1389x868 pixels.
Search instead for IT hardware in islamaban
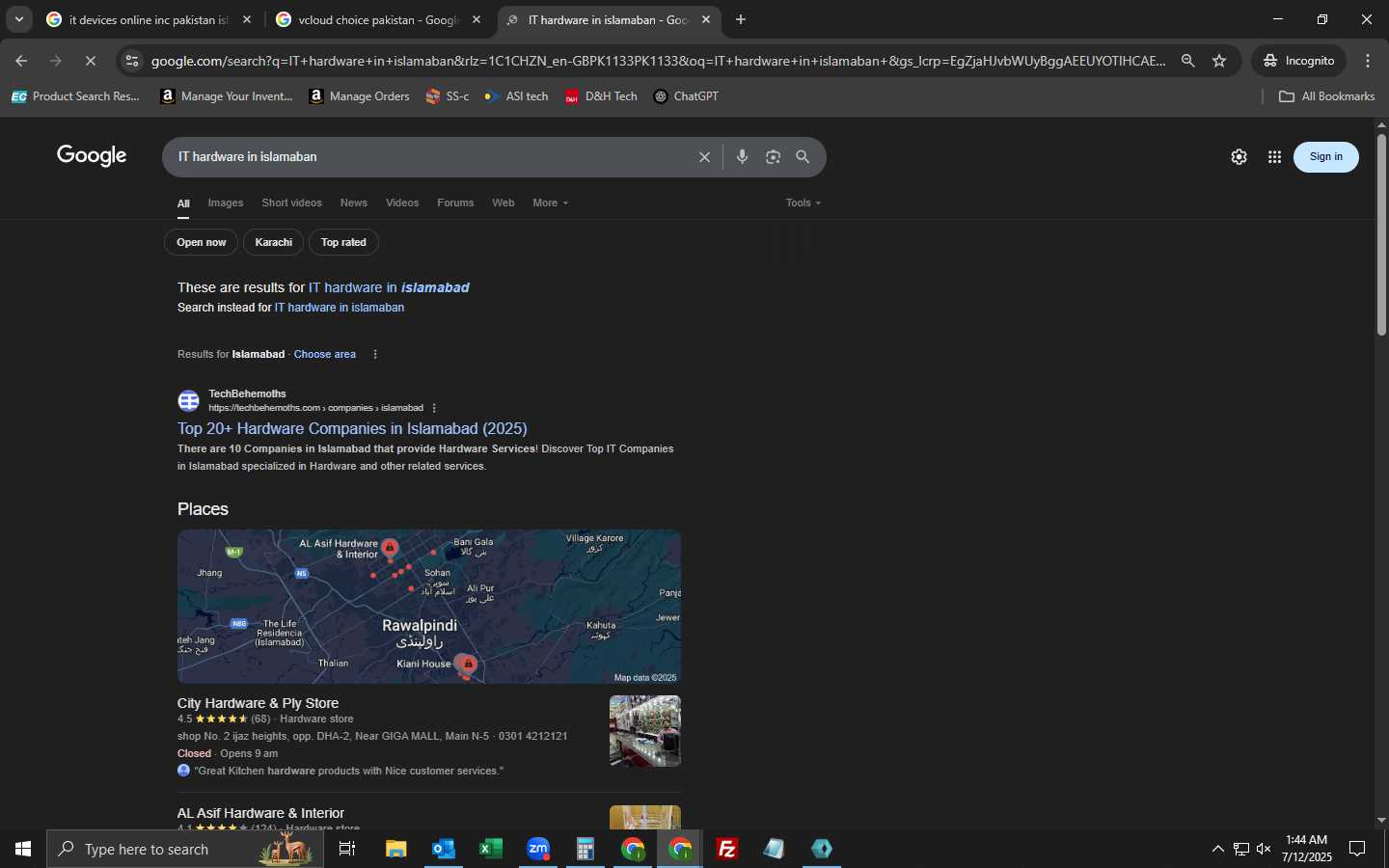tap(340, 308)
